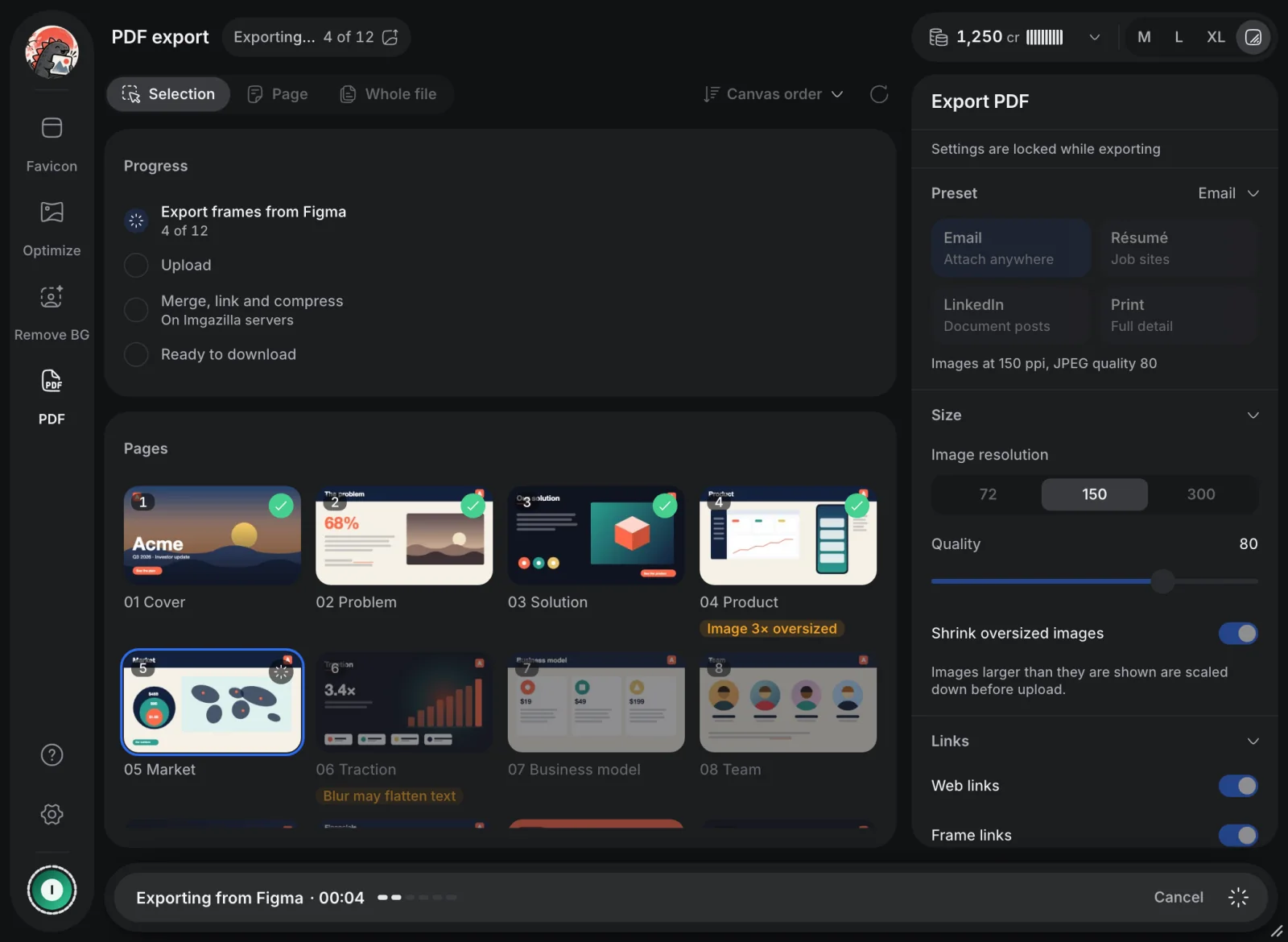Click the credits coin stack icon

coord(939,37)
